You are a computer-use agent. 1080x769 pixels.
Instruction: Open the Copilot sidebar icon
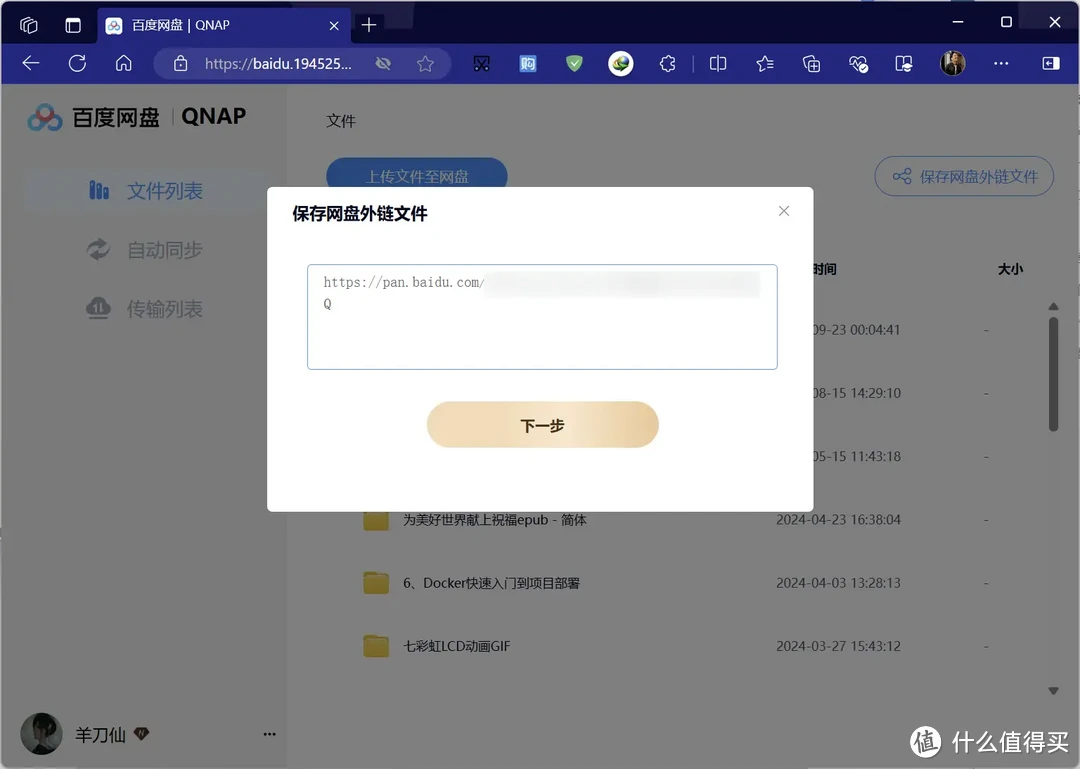click(1050, 63)
